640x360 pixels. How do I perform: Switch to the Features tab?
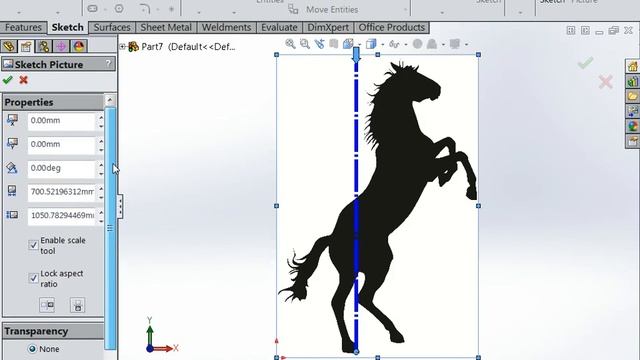23,27
